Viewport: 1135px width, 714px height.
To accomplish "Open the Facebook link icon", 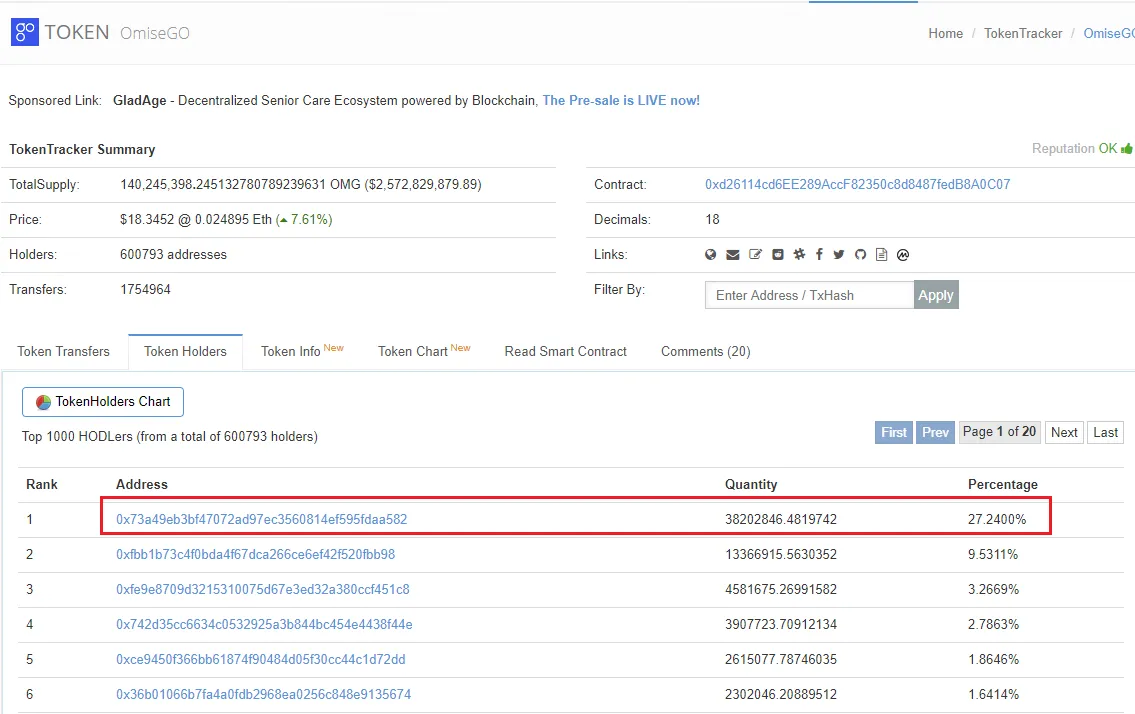I will [x=819, y=254].
